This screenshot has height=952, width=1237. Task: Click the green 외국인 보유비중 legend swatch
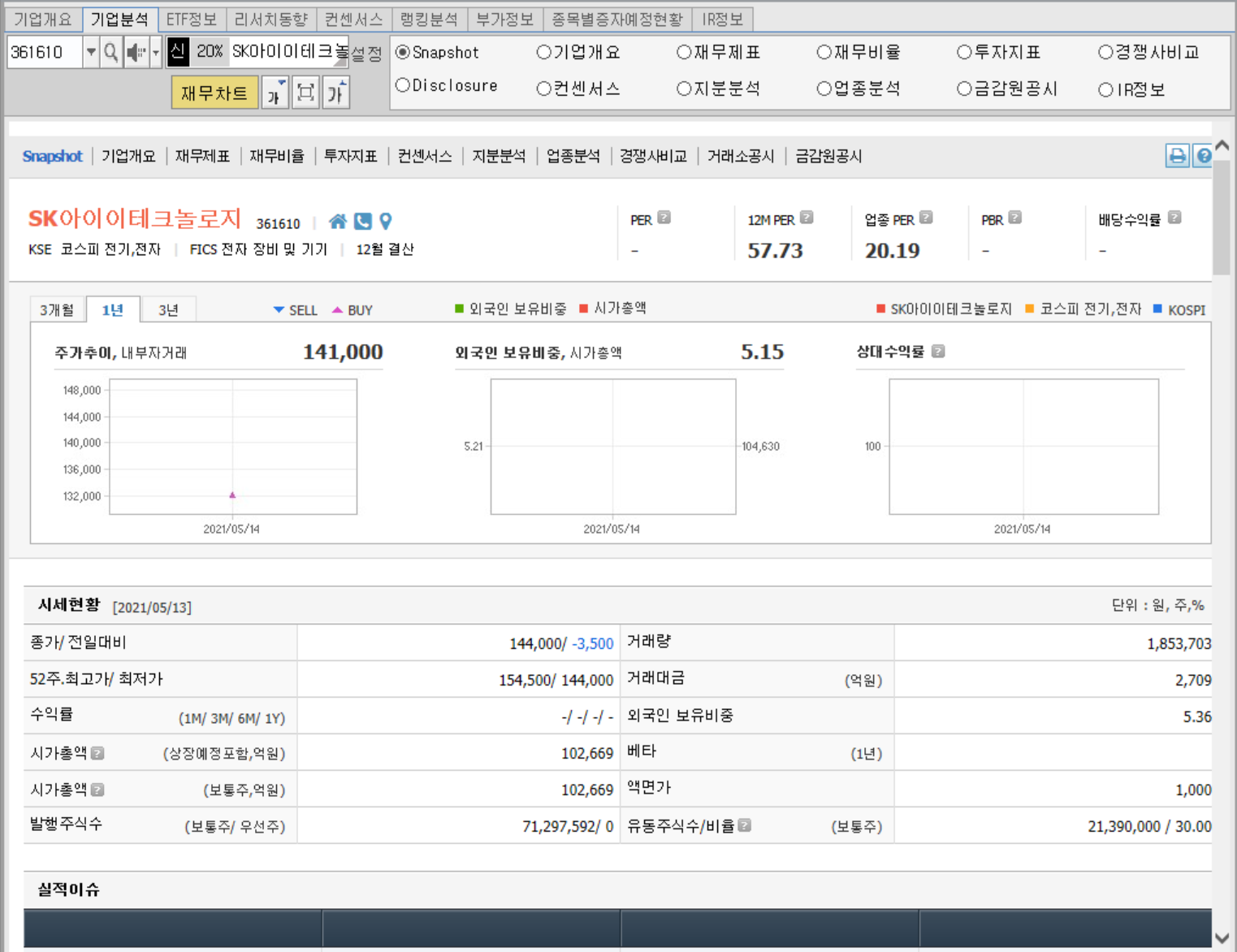[459, 308]
